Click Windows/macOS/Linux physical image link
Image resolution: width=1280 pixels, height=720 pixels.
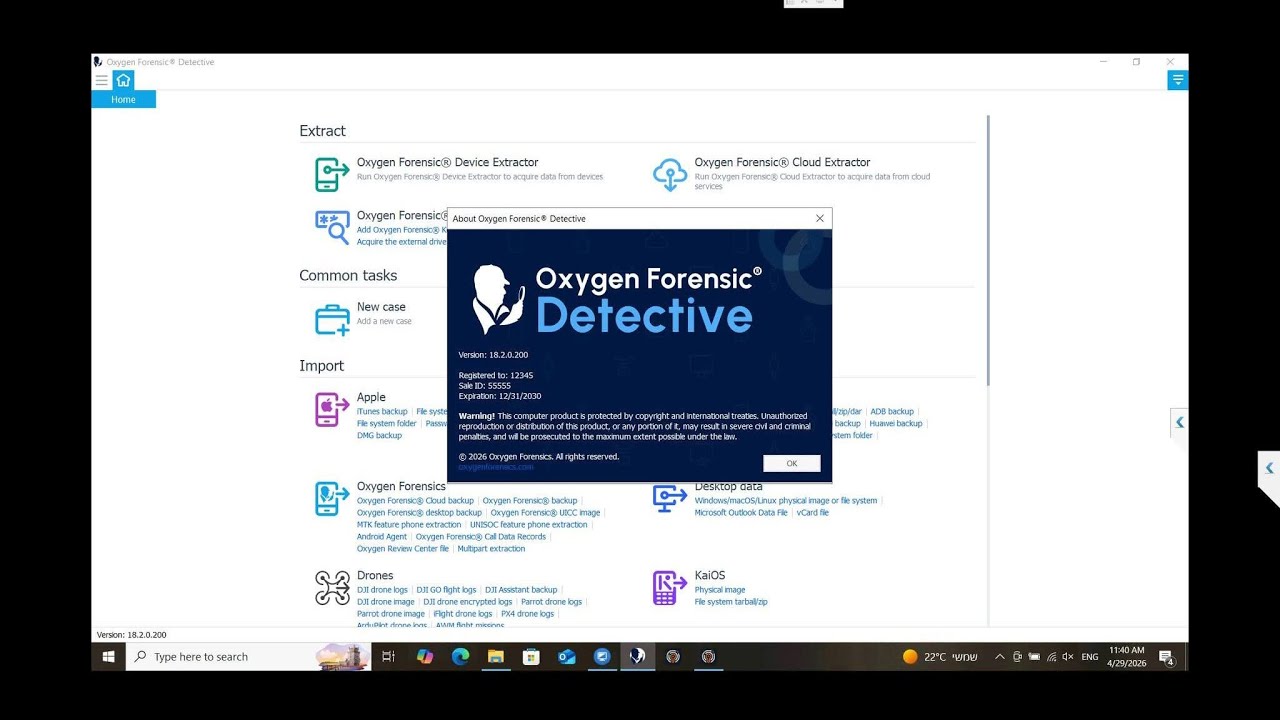click(x=786, y=500)
